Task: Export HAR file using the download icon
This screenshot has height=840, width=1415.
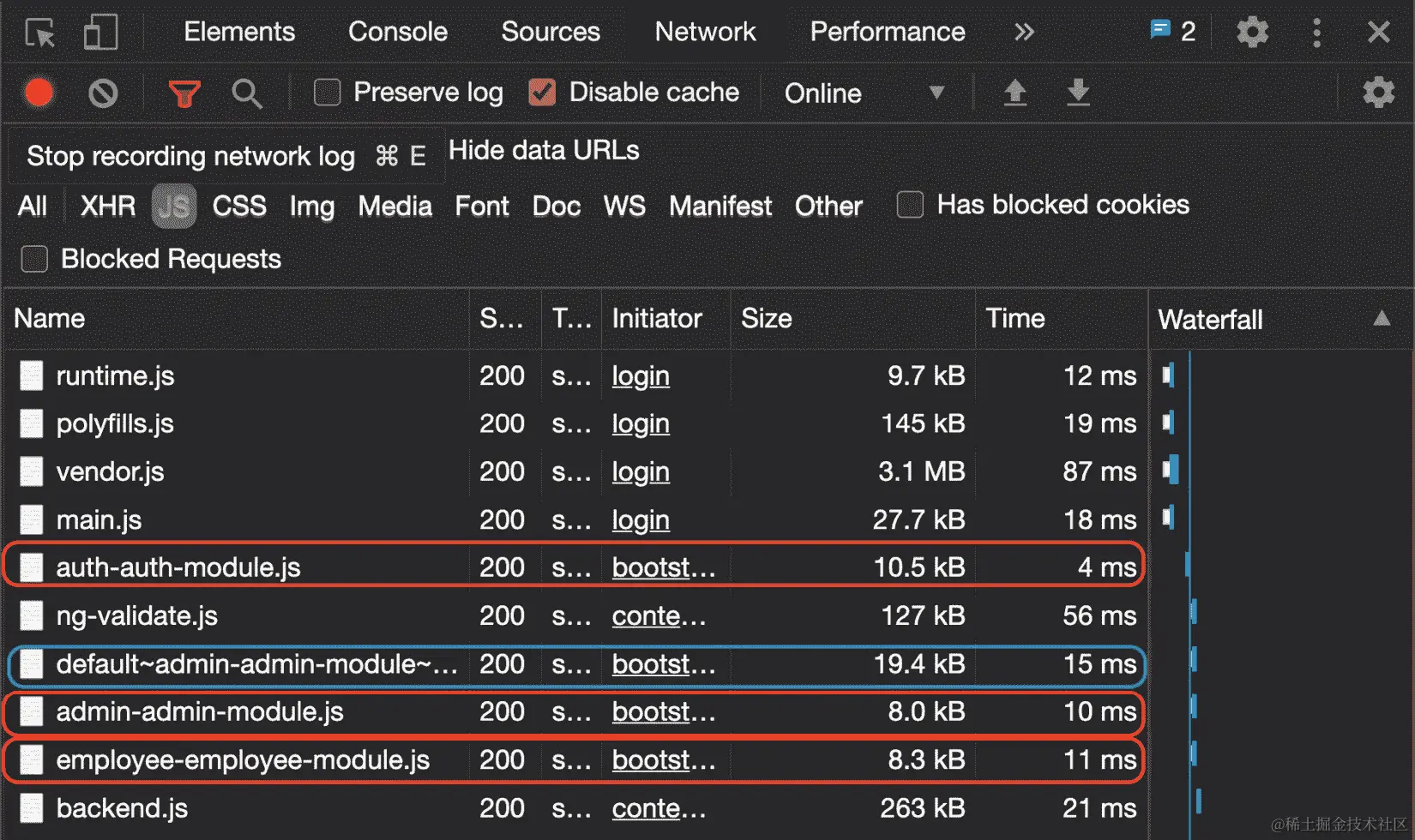Action: coord(1079,93)
